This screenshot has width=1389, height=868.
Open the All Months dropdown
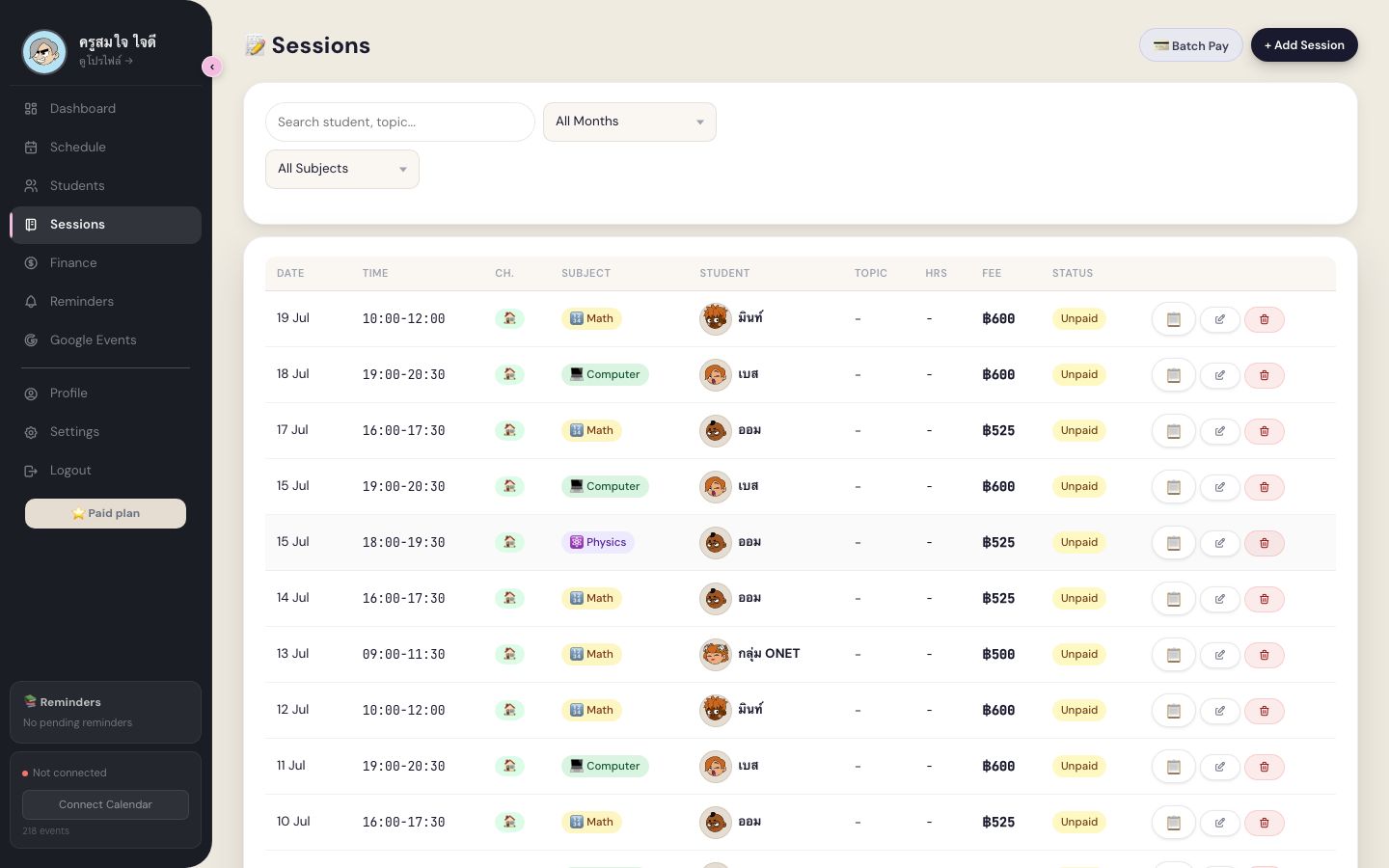pyautogui.click(x=630, y=122)
